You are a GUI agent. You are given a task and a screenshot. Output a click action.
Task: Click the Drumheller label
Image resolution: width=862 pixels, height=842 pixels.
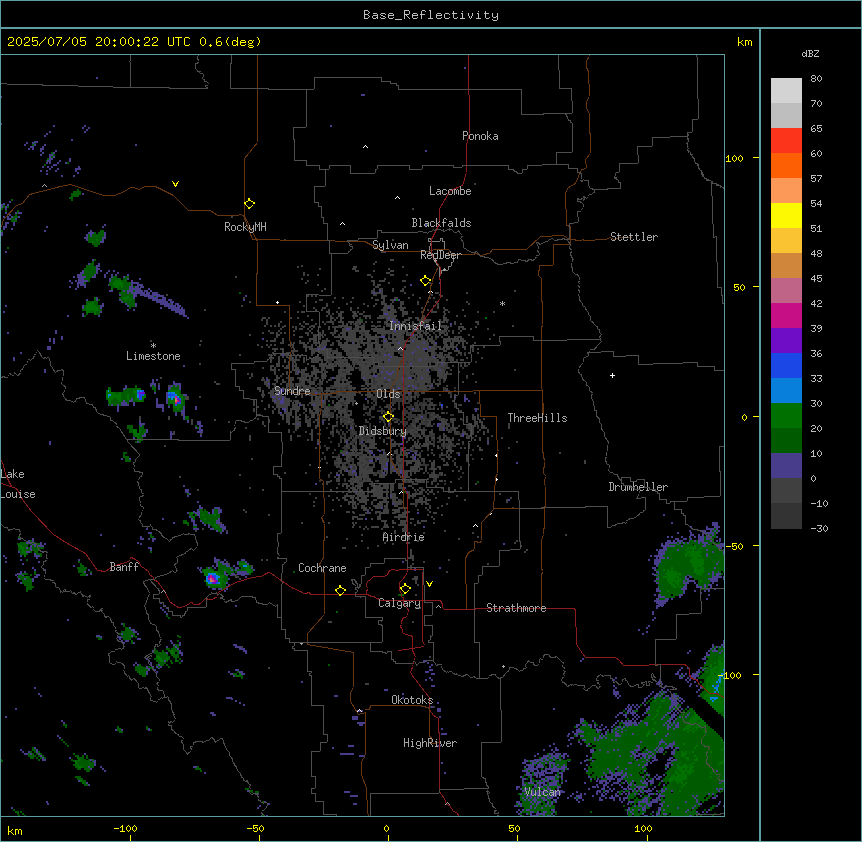(638, 487)
